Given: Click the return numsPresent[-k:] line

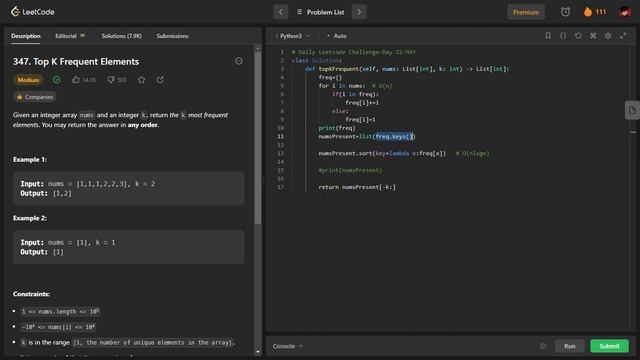Looking at the screenshot, I should (x=357, y=187).
